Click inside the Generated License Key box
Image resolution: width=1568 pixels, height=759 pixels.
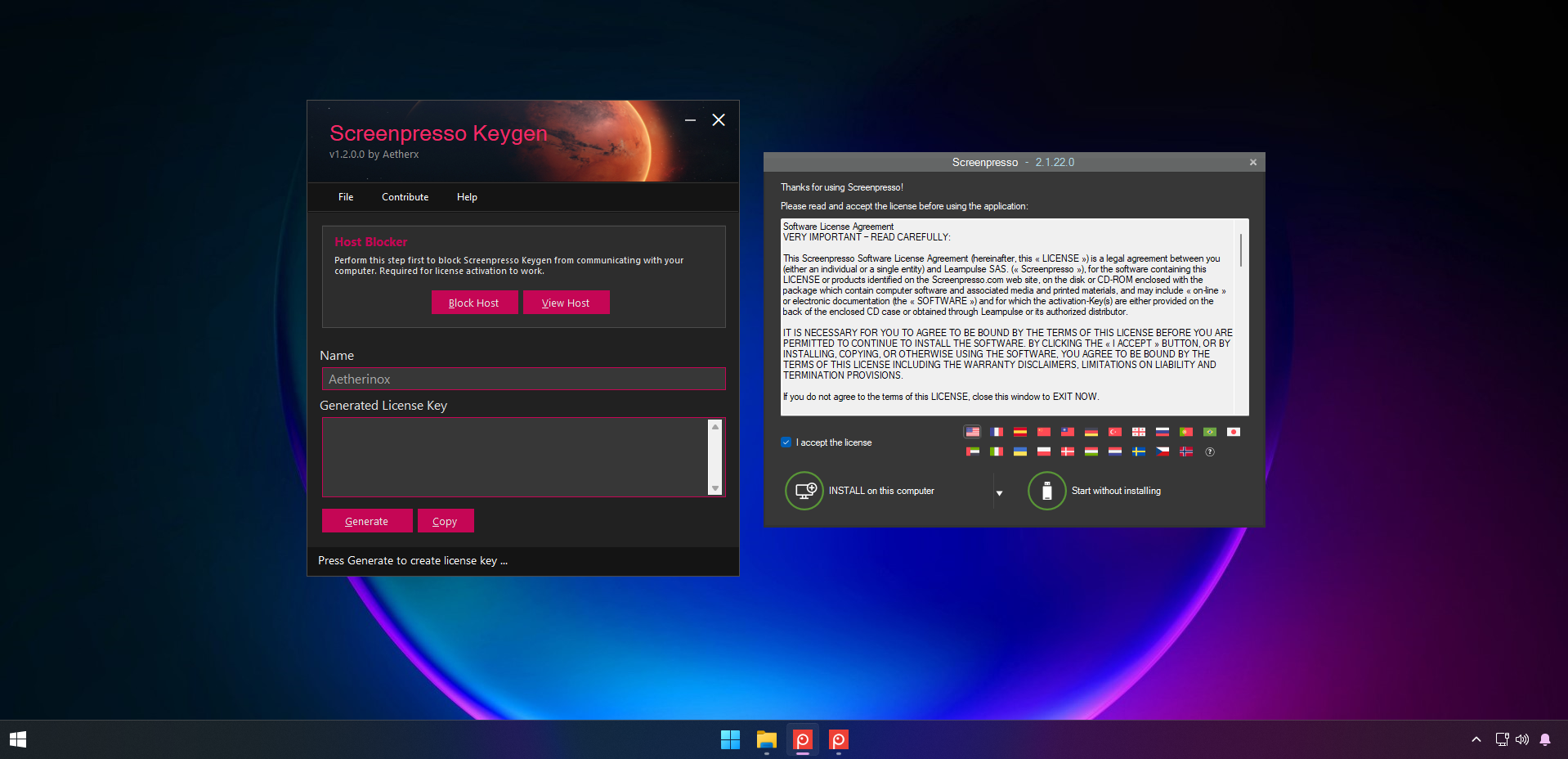tap(516, 457)
